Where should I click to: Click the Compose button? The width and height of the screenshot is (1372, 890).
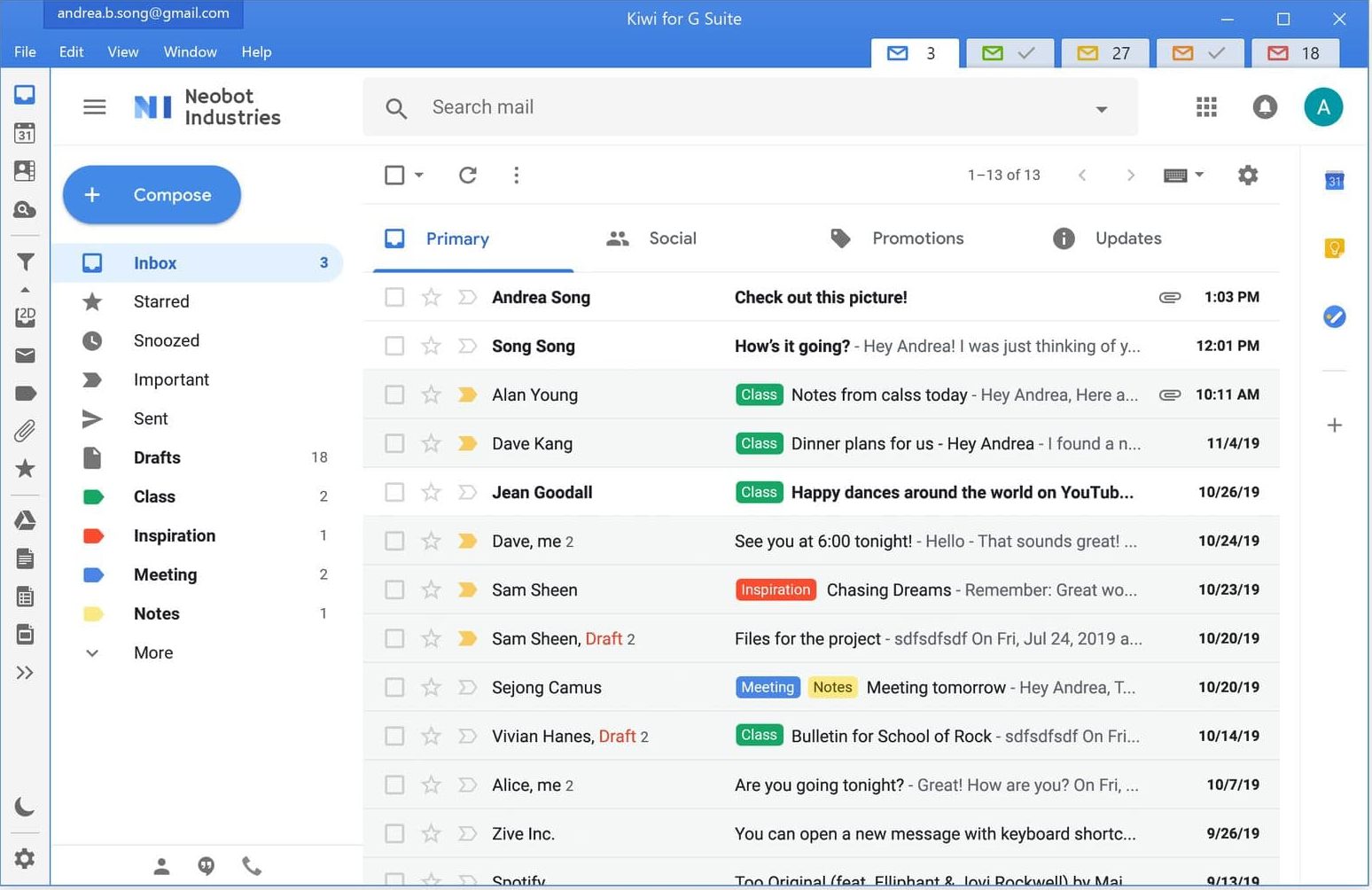(152, 195)
